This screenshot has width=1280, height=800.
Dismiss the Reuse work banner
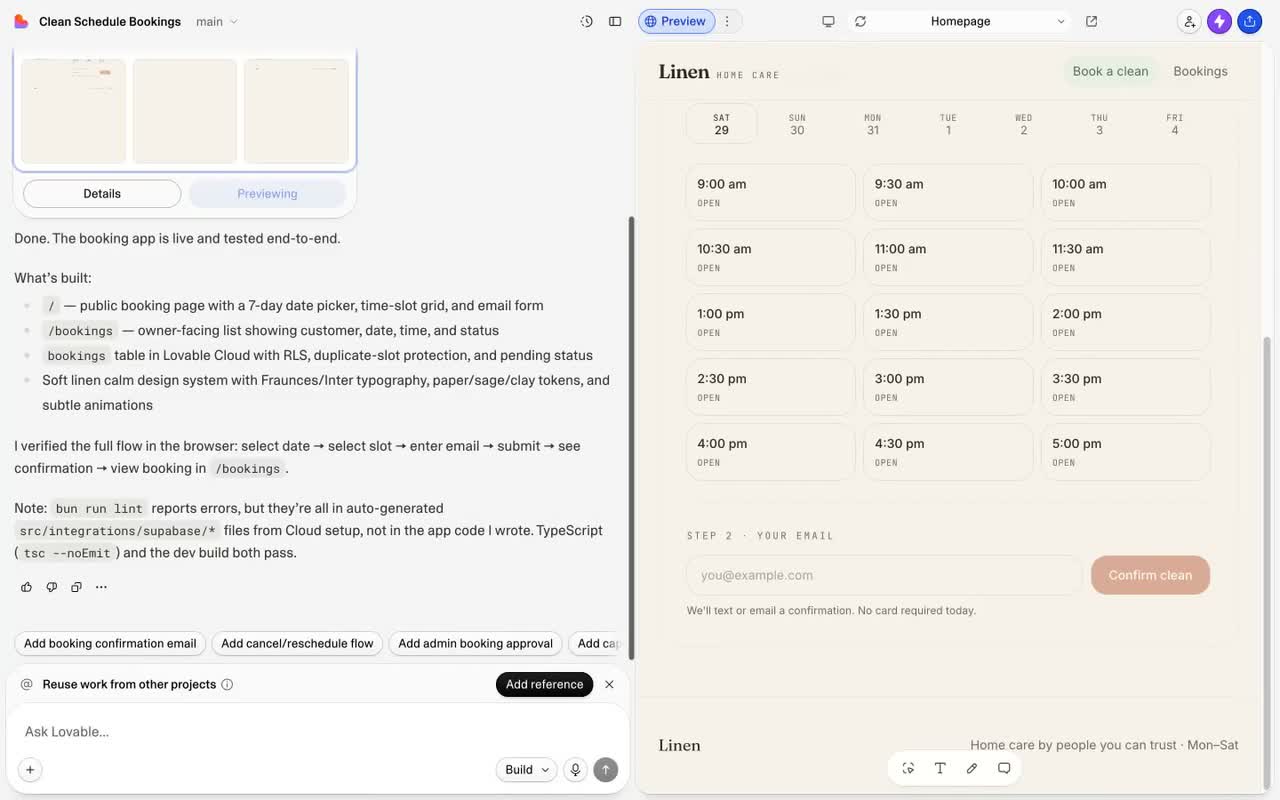[x=609, y=685]
